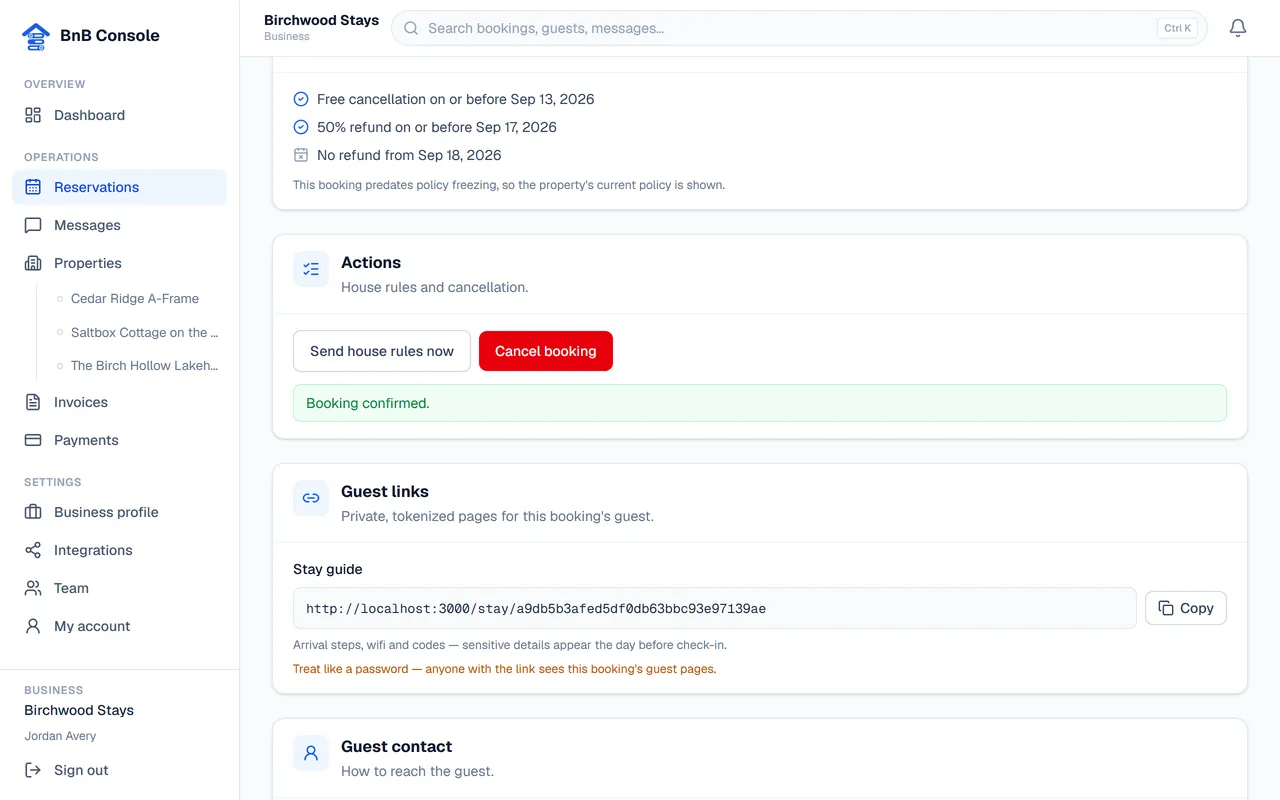Click the No refund from Sep 18 line
This screenshot has width=1280, height=800.
tap(409, 155)
